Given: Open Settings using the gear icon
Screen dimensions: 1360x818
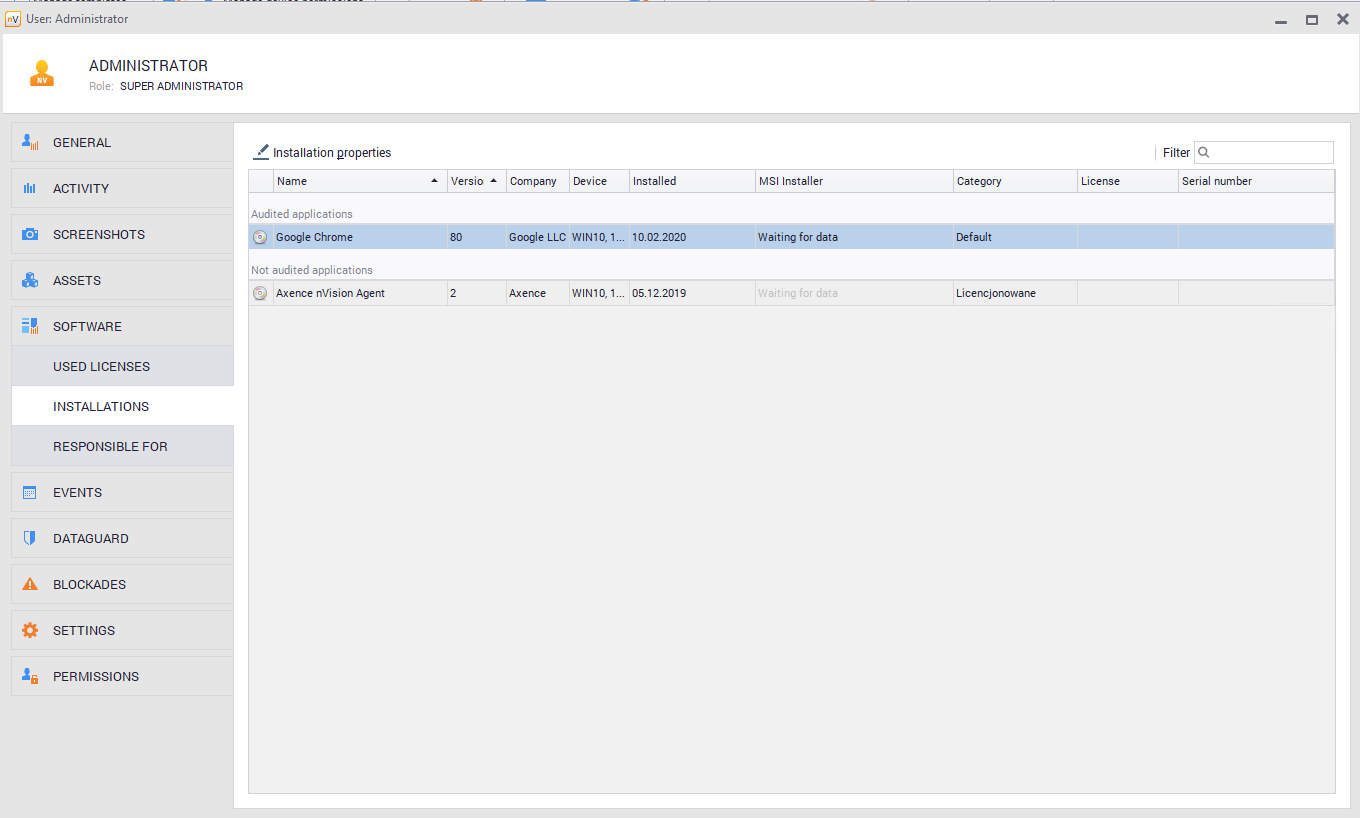Looking at the screenshot, I should point(30,630).
